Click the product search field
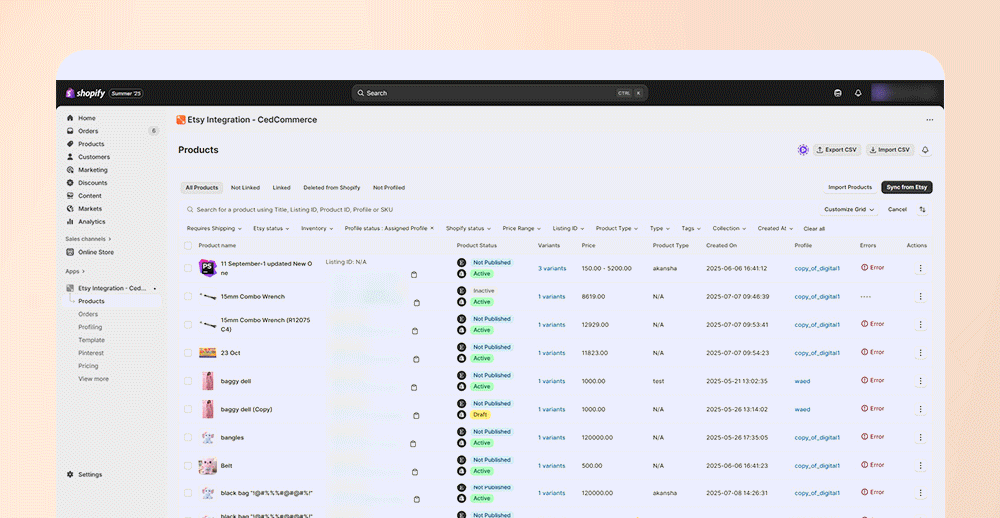 (x=497, y=209)
